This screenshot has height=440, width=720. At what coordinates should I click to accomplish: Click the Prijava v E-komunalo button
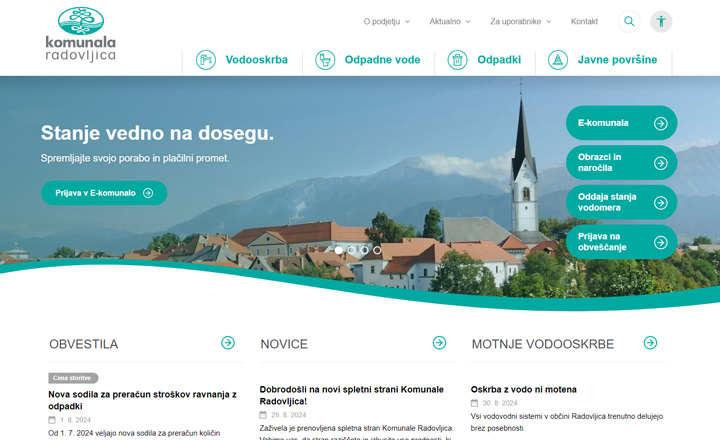(x=104, y=193)
